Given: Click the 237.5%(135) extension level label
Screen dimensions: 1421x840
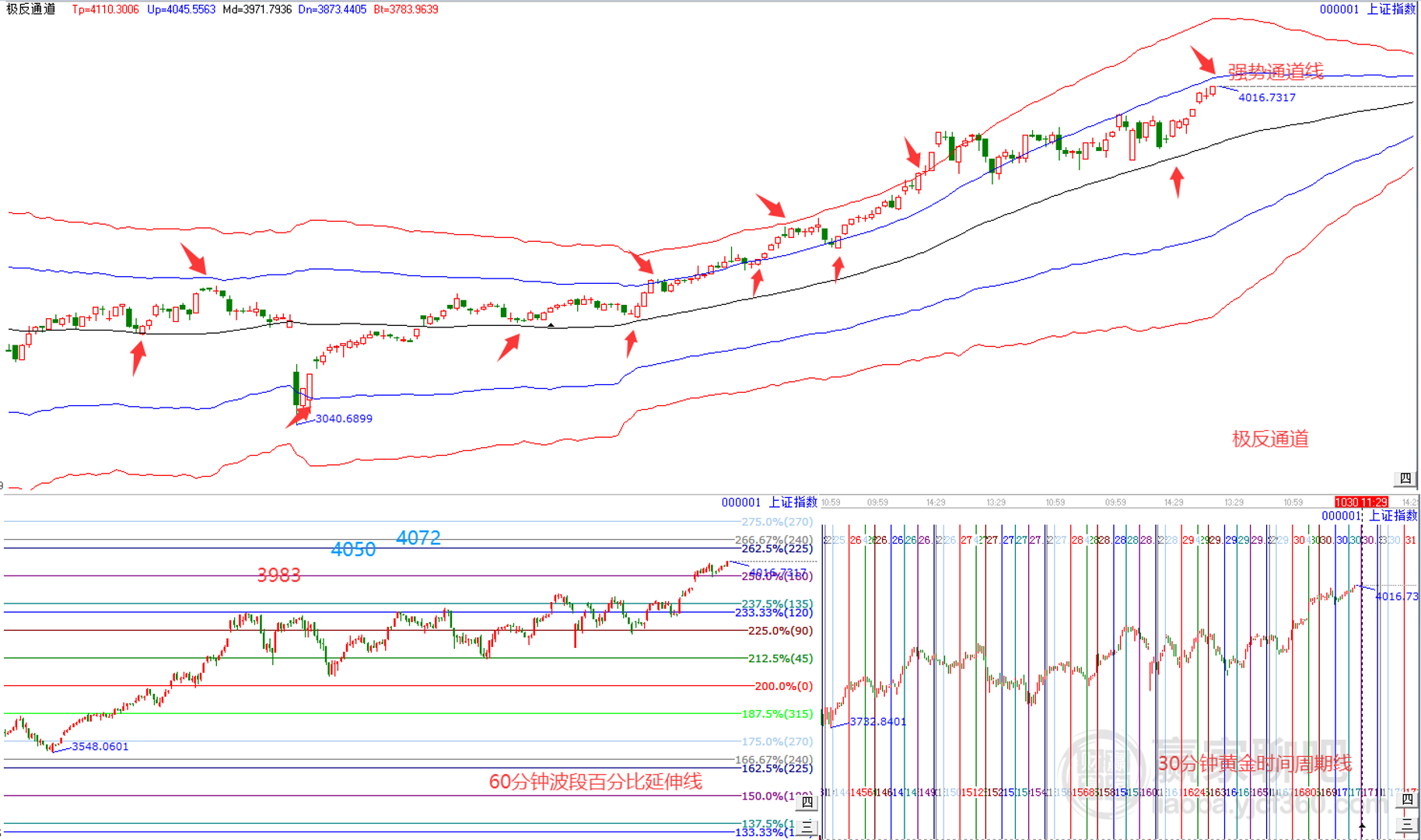Looking at the screenshot, I should [x=777, y=604].
